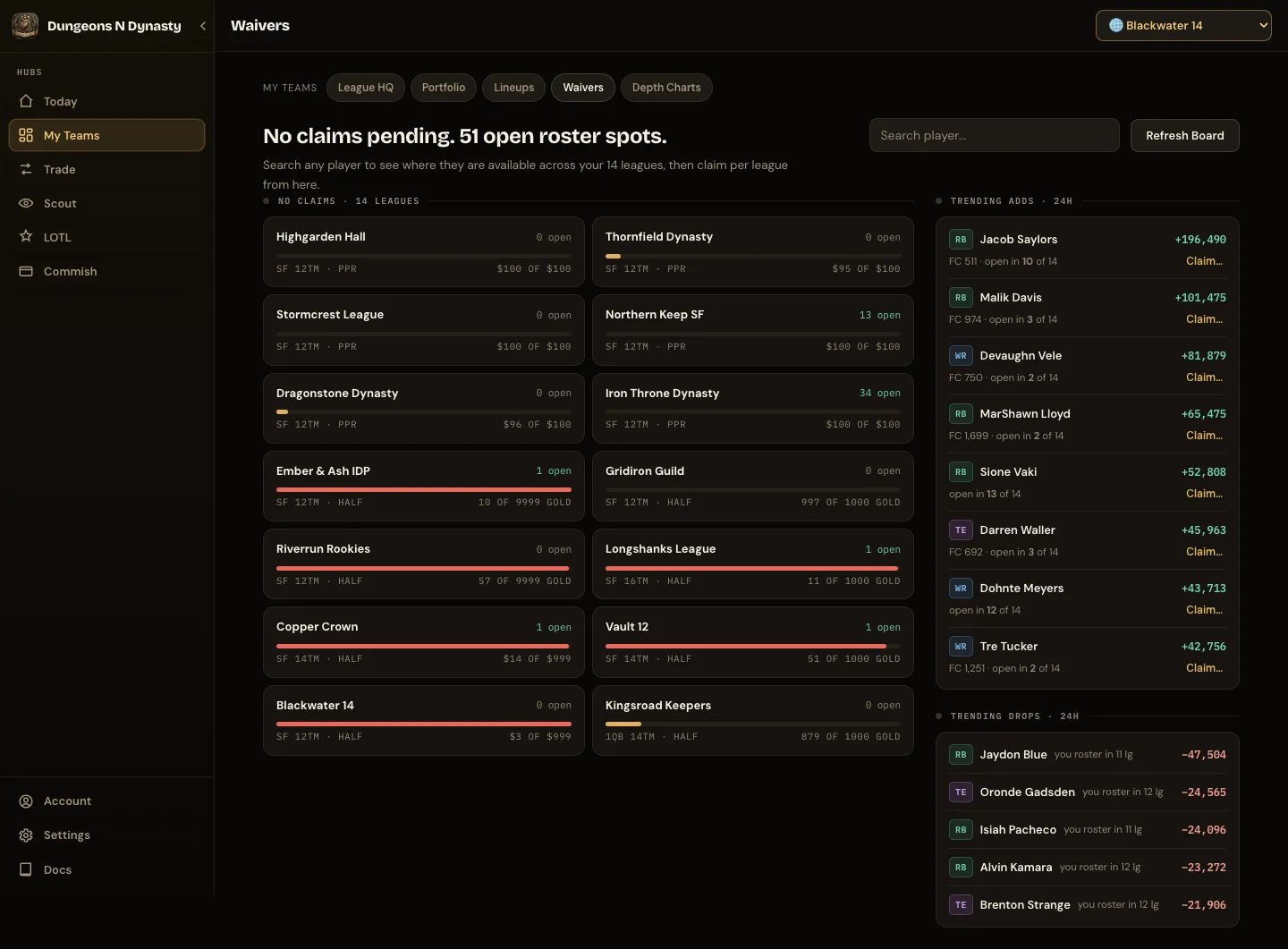The height and width of the screenshot is (949, 1288).
Task: Open the Account person icon
Action: 26,801
